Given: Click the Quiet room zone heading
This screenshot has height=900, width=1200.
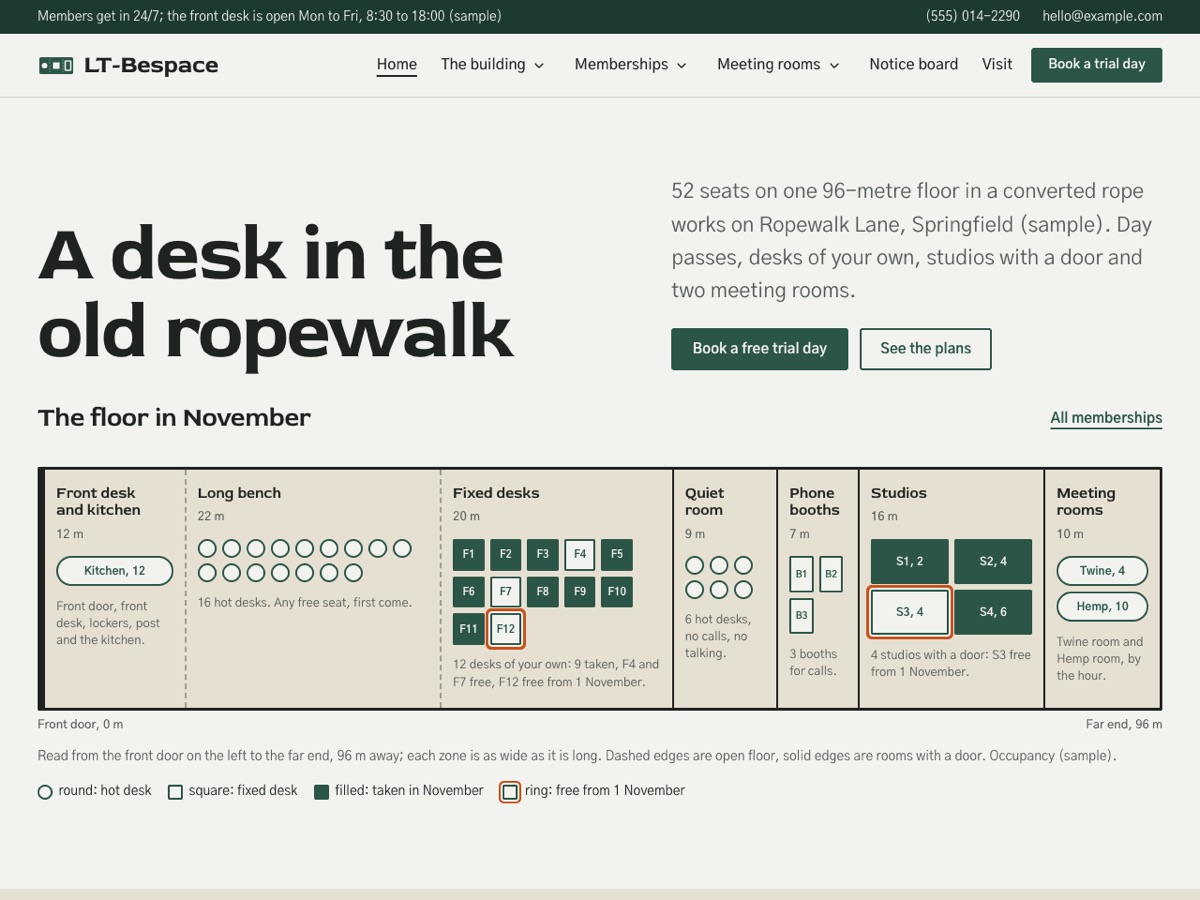Looking at the screenshot, I should 704,501.
